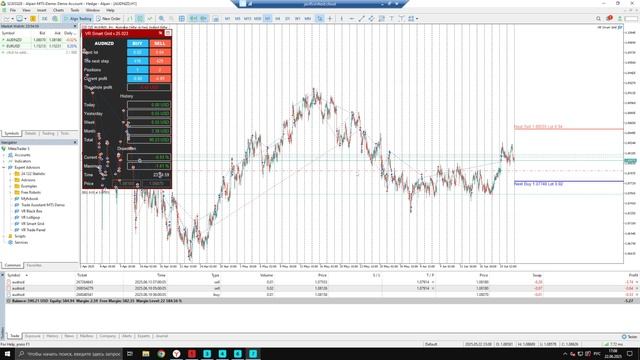The height and width of the screenshot is (360, 640).
Task: Switch to Trading tab in Market Watch
Action: pos(48,133)
